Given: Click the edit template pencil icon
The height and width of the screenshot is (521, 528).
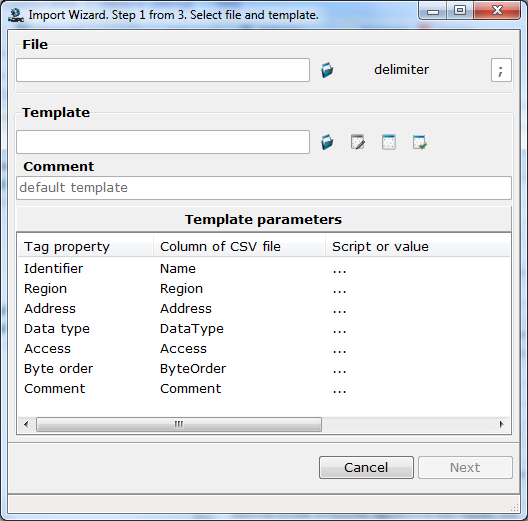Looking at the screenshot, I should [358, 142].
